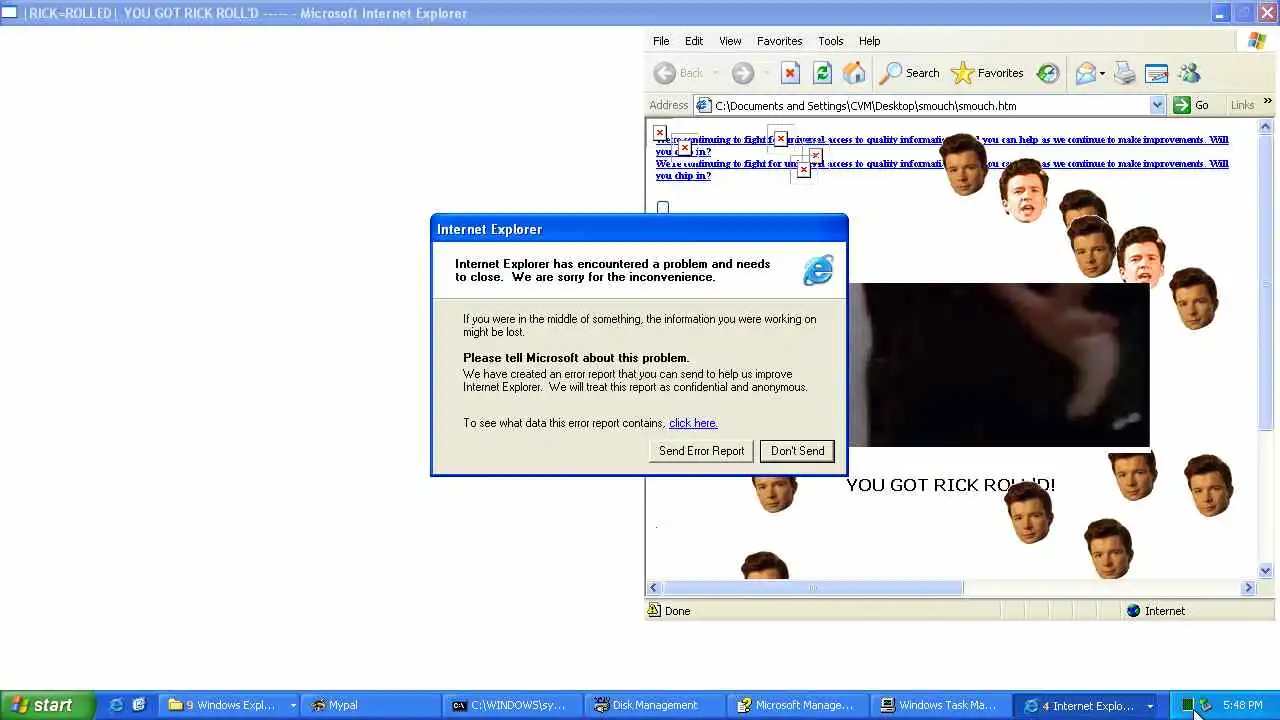Follow the 'click here' error data link
The width and height of the screenshot is (1280, 720).
click(693, 423)
